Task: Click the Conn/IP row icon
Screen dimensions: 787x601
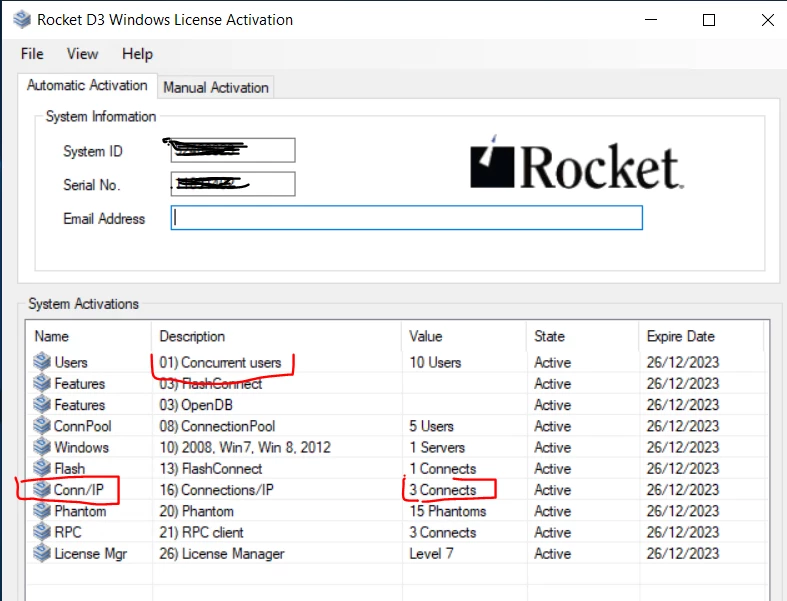Action: 42,489
